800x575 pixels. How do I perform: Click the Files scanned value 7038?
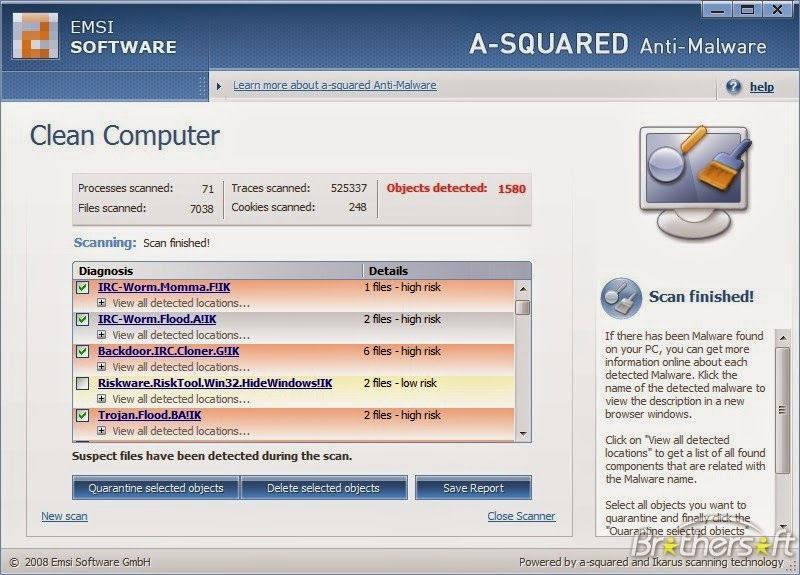(x=202, y=209)
